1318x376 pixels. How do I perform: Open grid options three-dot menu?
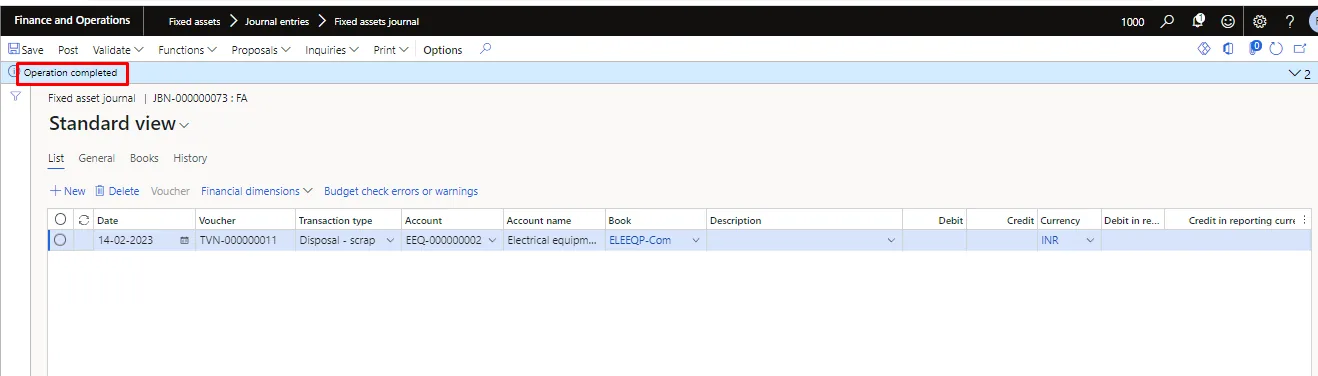click(1303, 220)
